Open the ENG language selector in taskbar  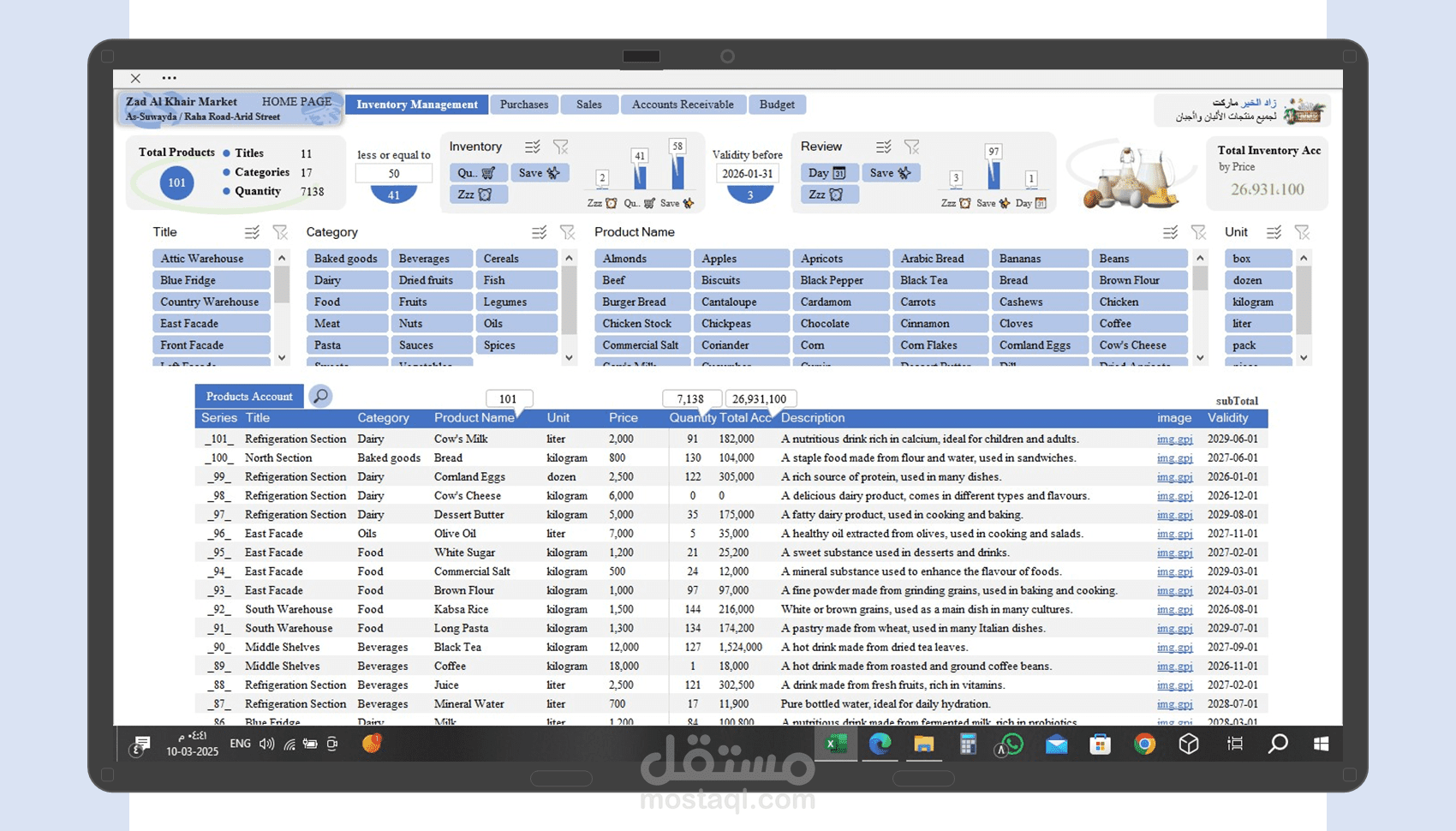click(x=240, y=744)
